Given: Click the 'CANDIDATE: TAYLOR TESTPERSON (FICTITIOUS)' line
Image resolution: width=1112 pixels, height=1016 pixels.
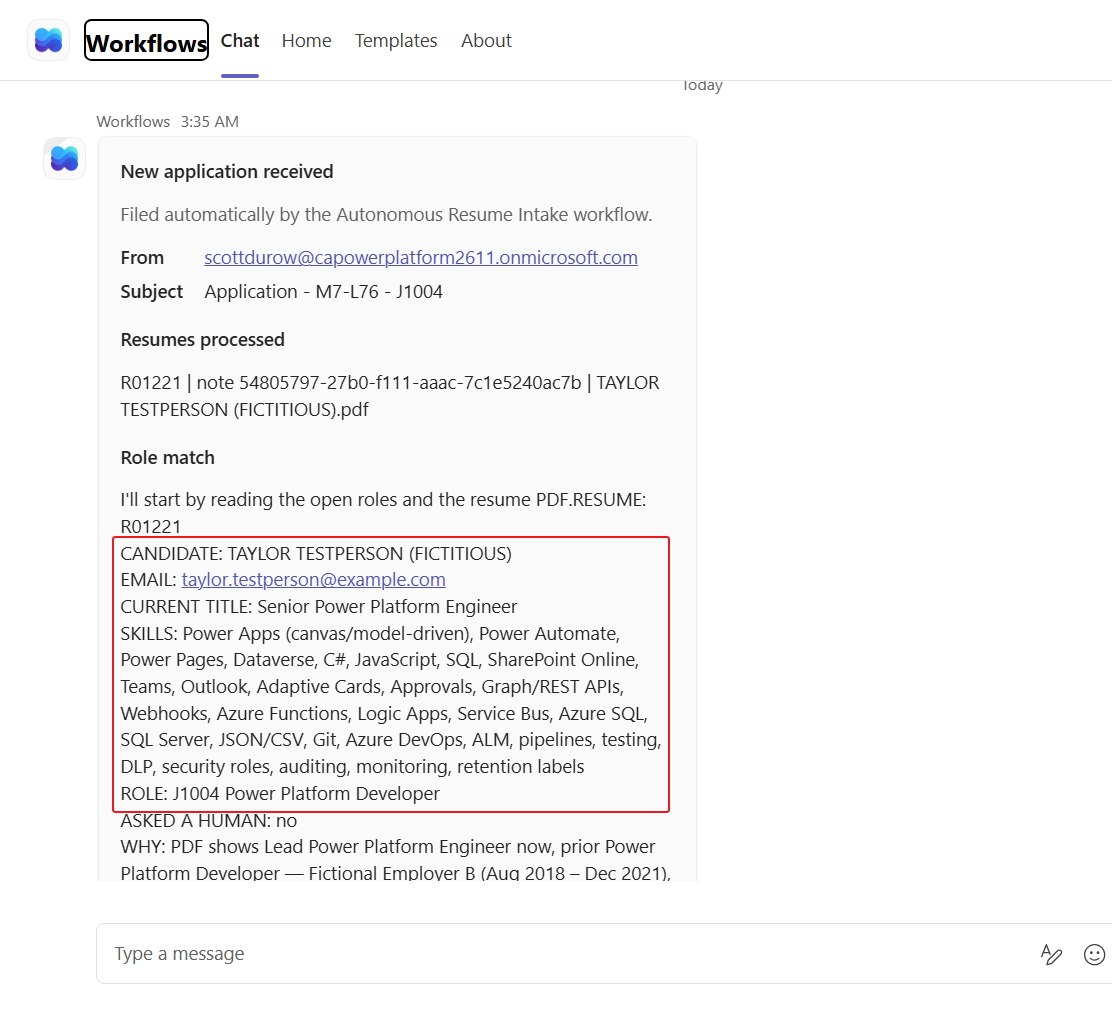Looking at the screenshot, I should (x=316, y=554).
